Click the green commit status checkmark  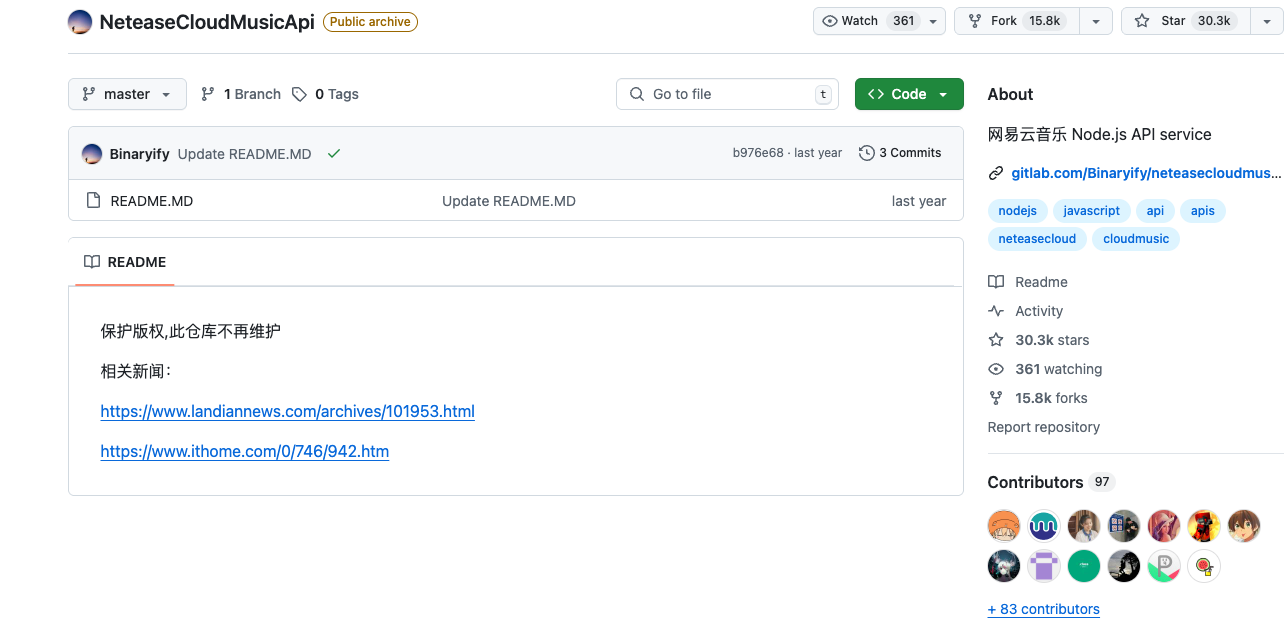point(334,154)
